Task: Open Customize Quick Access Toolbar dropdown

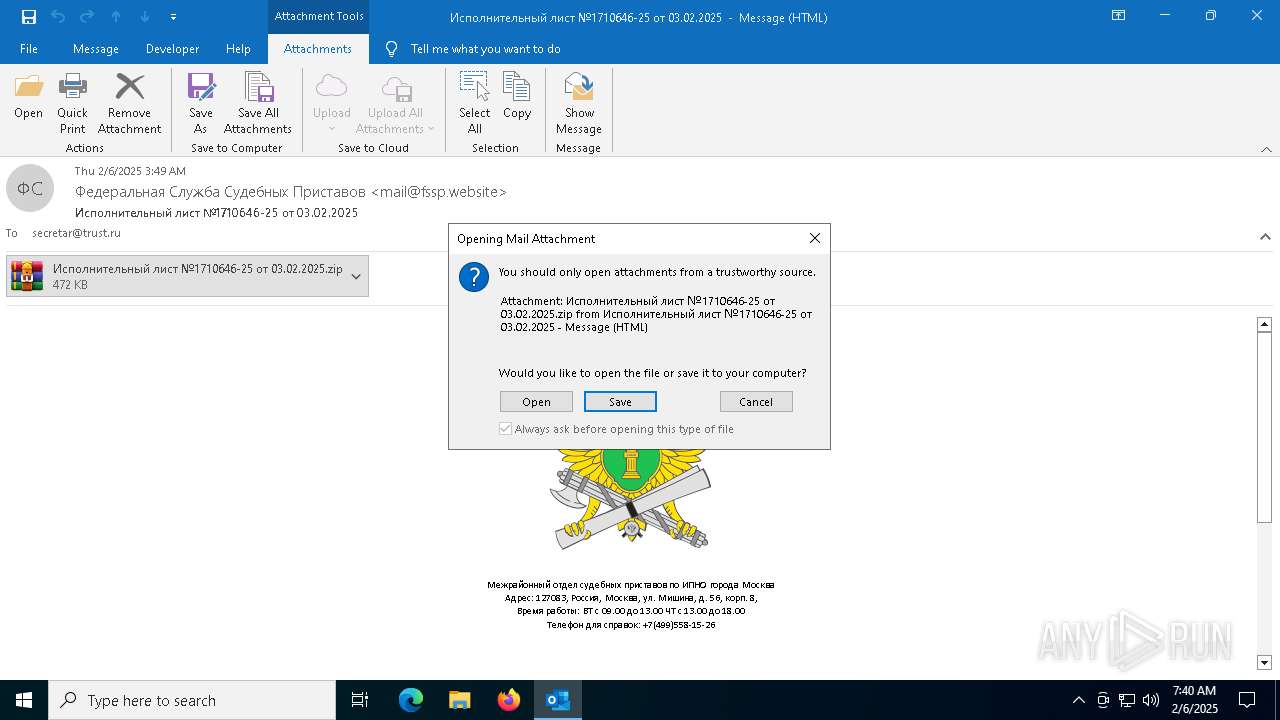Action: coord(174,16)
